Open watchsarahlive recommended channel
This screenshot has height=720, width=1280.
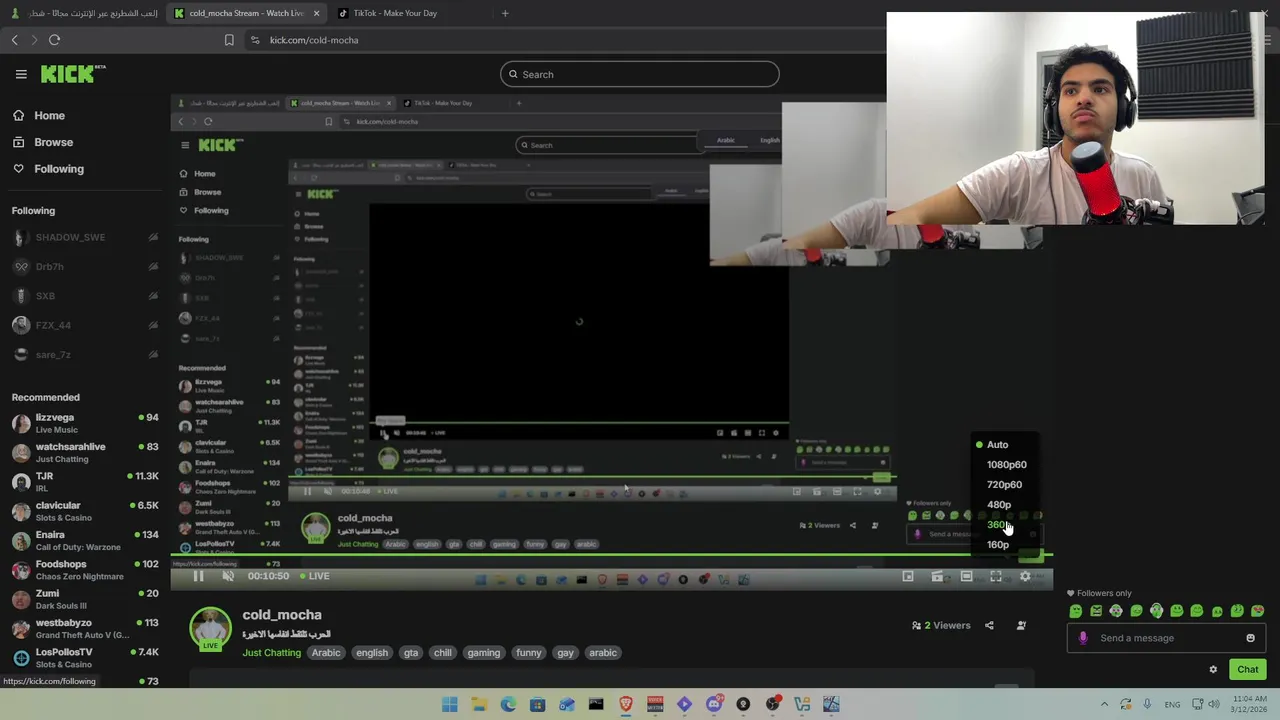(85, 453)
